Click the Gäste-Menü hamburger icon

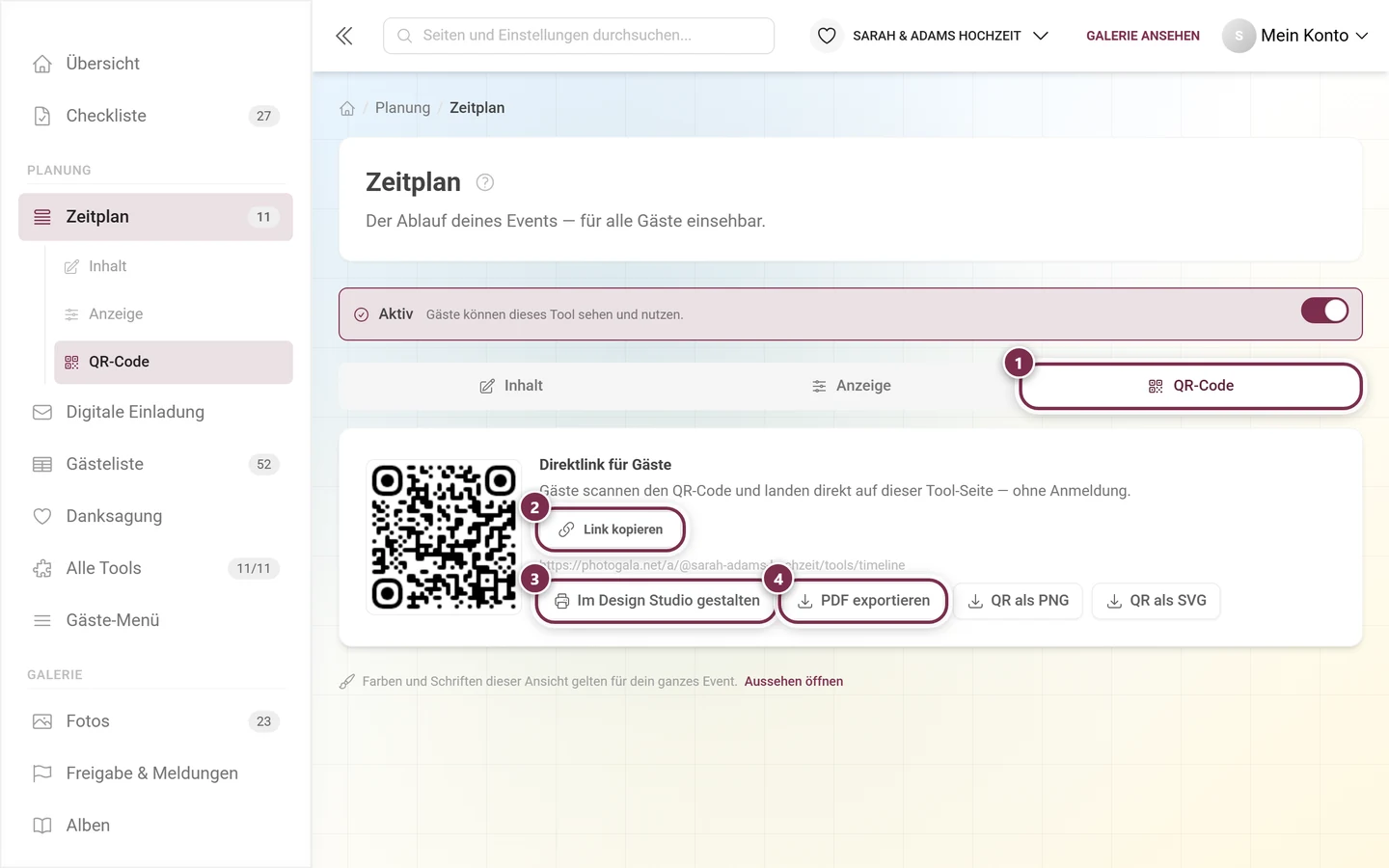42,620
